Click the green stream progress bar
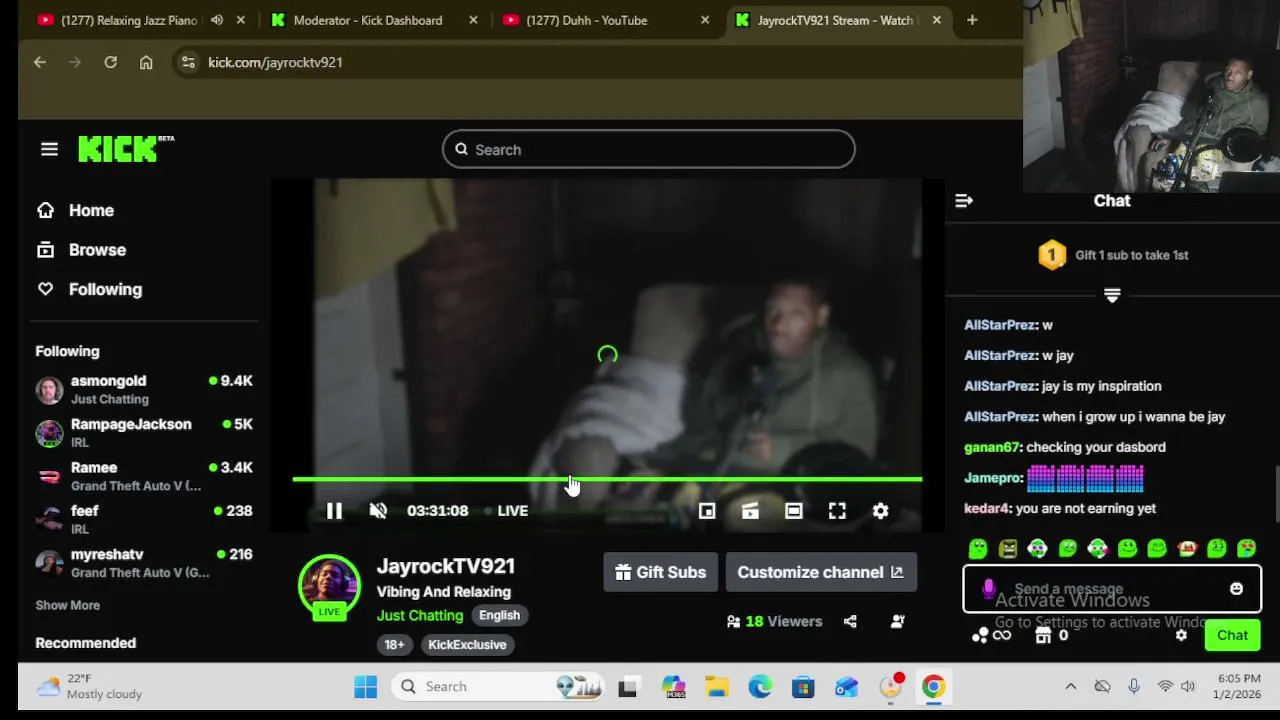 coord(607,479)
